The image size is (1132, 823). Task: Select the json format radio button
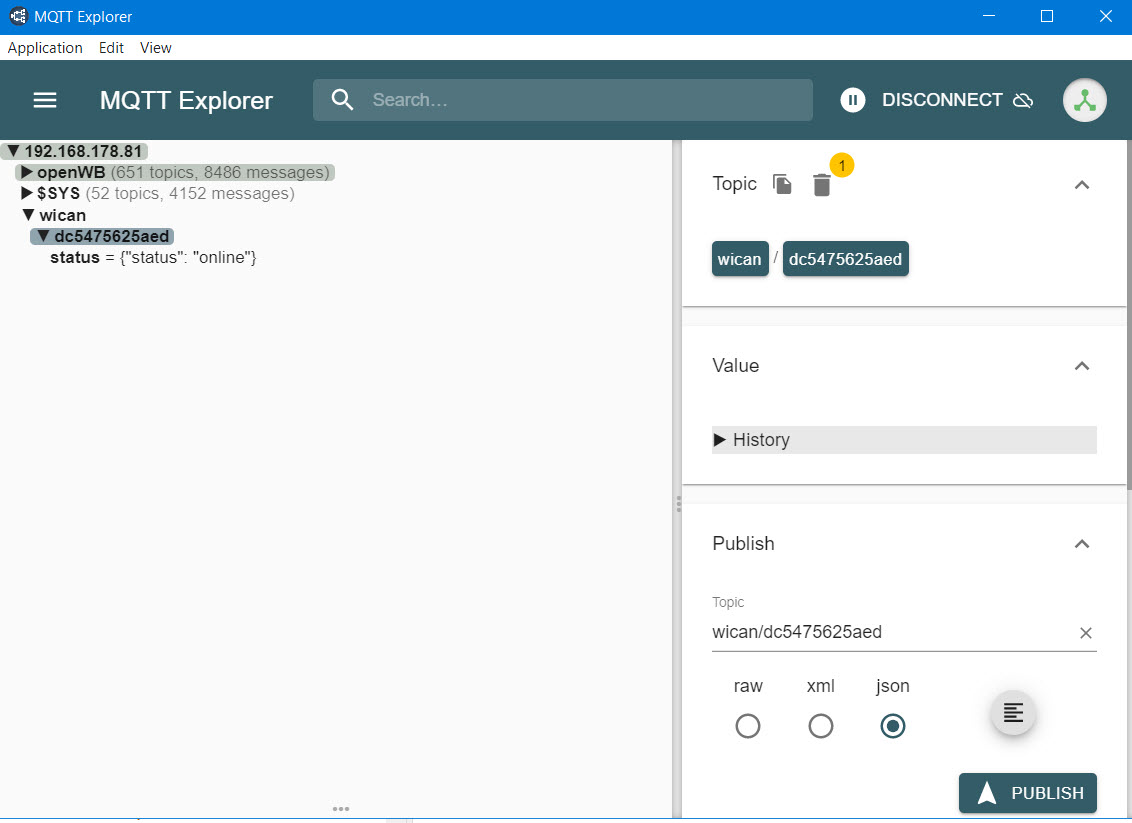click(892, 726)
